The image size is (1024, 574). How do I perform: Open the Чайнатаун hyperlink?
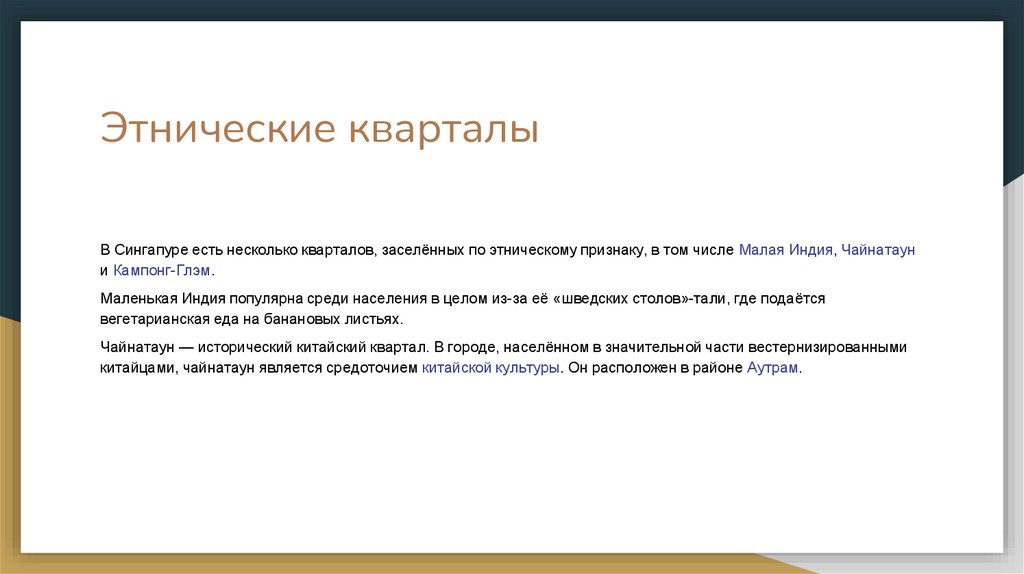(878, 250)
